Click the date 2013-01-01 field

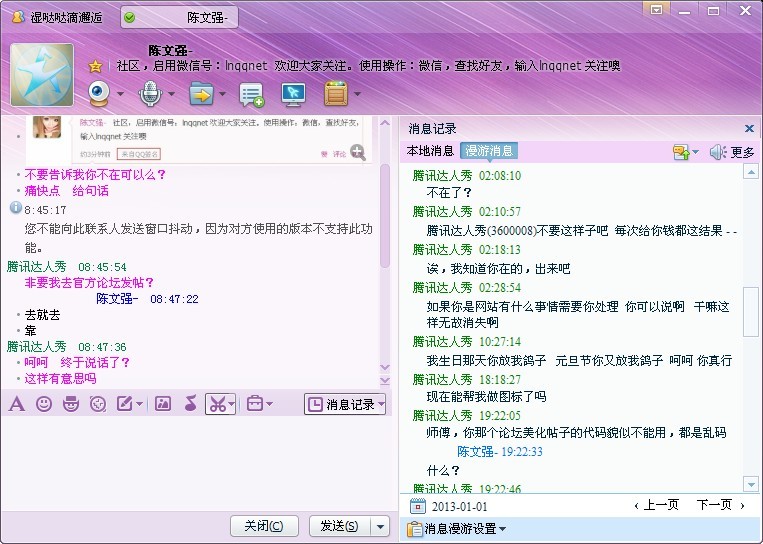[x=459, y=507]
